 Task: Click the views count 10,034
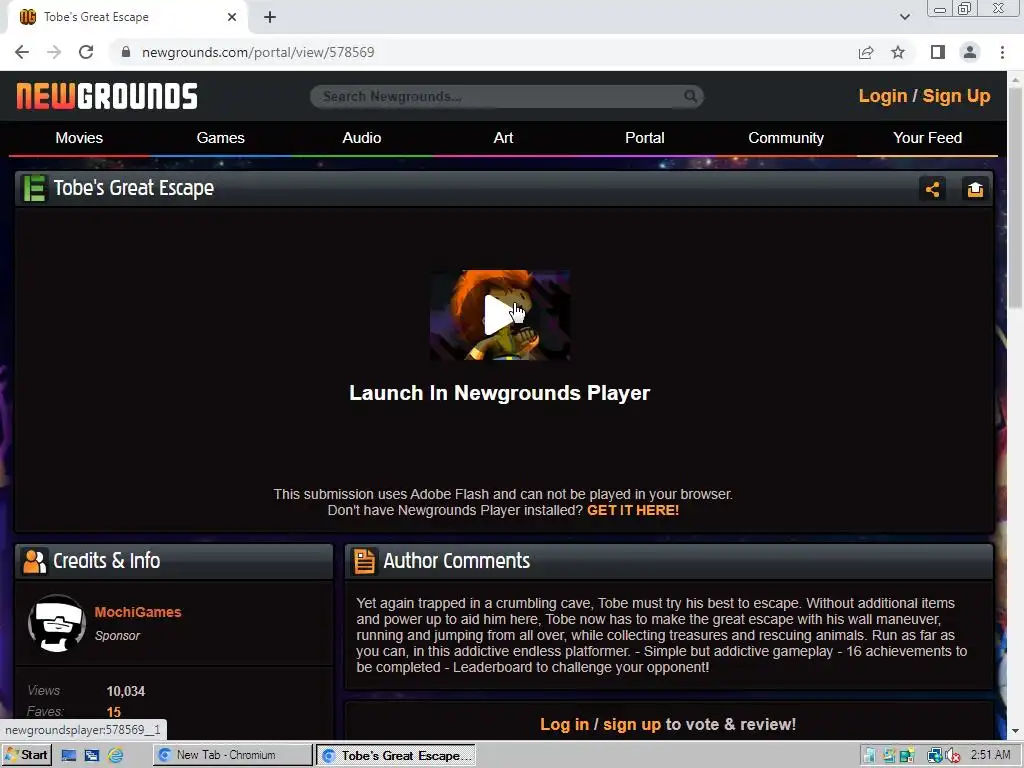[126, 691]
